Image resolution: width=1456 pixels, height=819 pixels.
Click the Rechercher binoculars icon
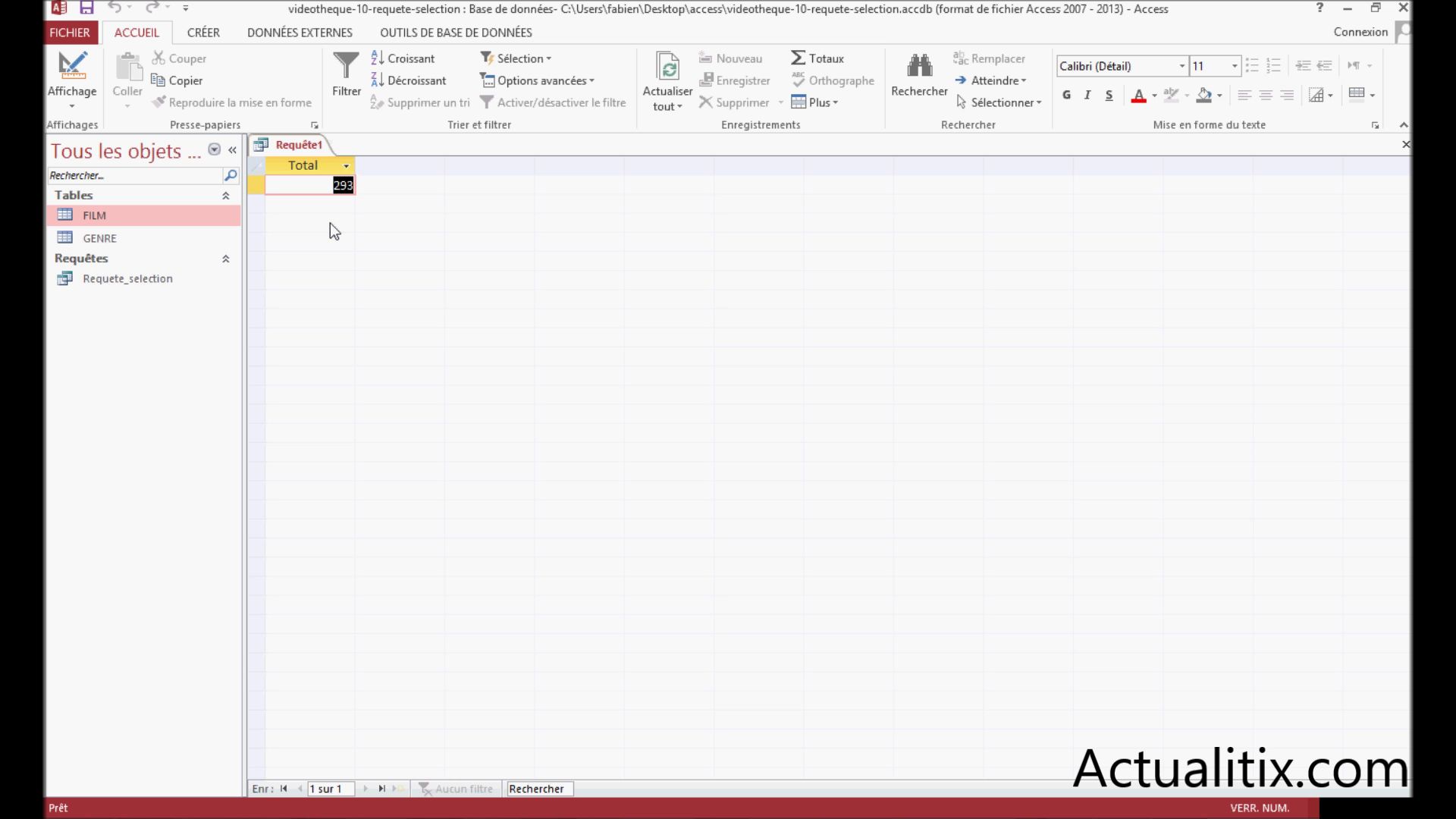919,66
